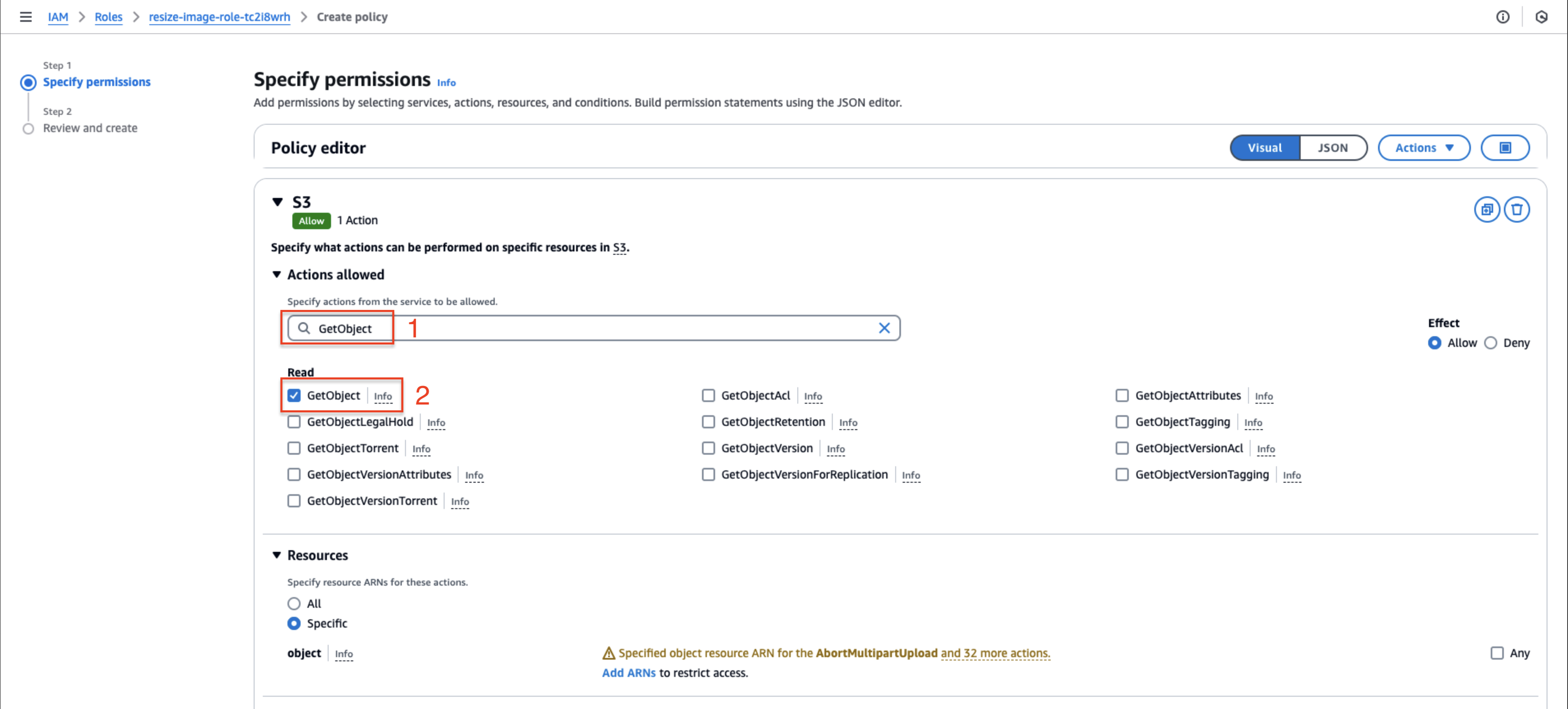Clear the GetObject search text
1568x709 pixels.
884,328
